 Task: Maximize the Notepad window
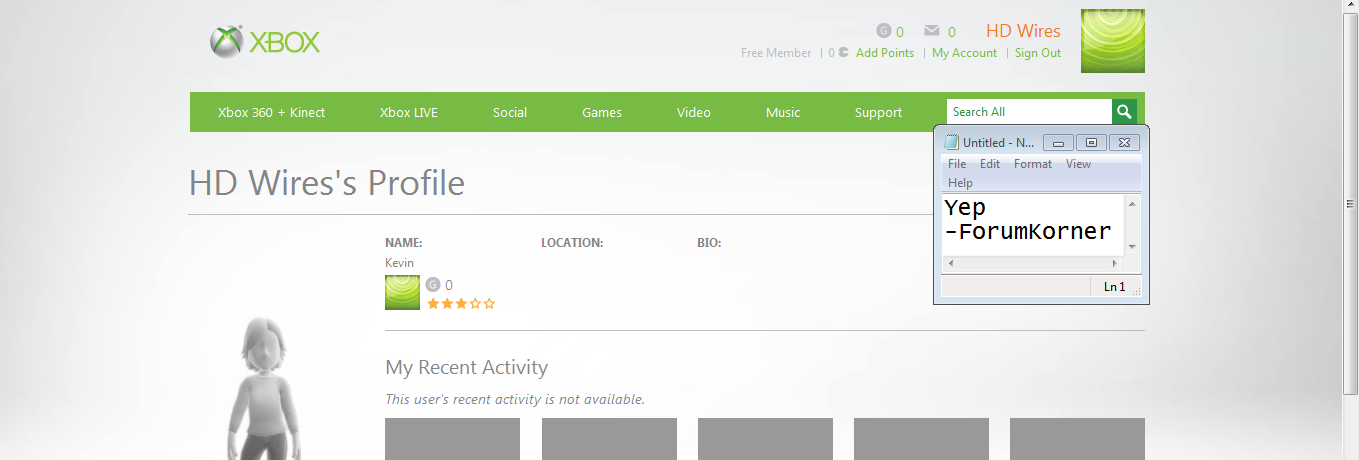pos(1091,143)
